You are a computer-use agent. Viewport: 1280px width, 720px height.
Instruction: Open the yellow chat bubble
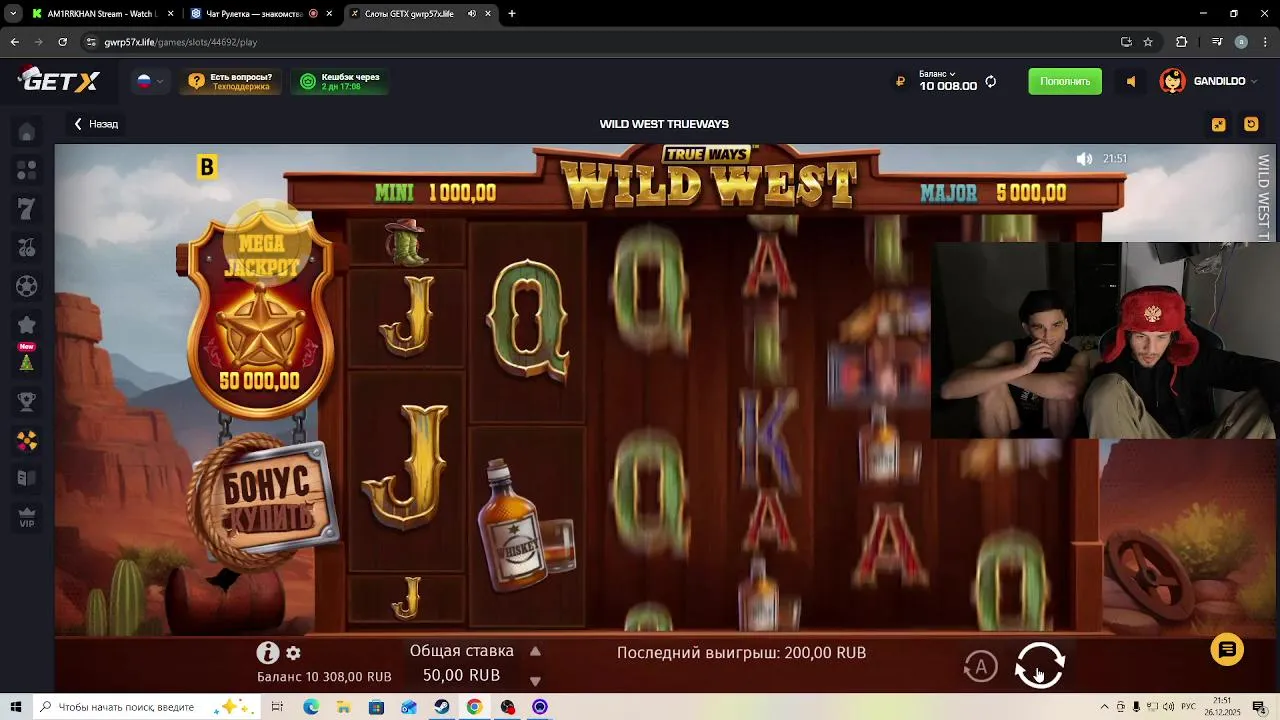1227,650
